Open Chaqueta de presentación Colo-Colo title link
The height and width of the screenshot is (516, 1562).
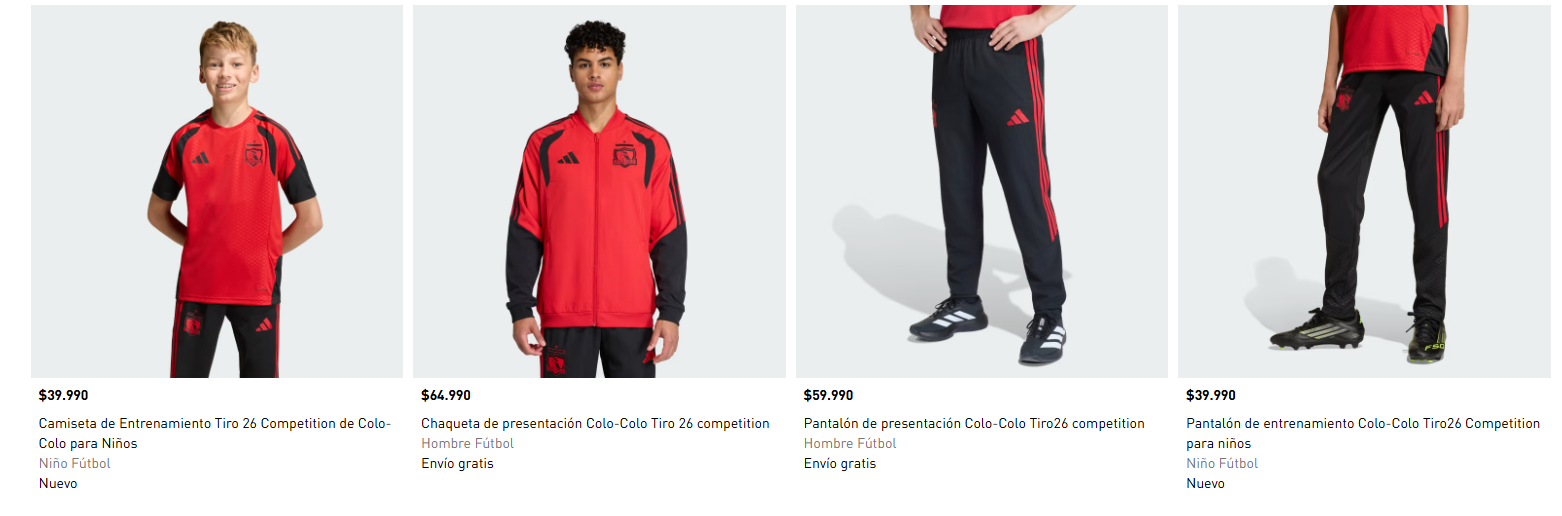[x=595, y=423]
